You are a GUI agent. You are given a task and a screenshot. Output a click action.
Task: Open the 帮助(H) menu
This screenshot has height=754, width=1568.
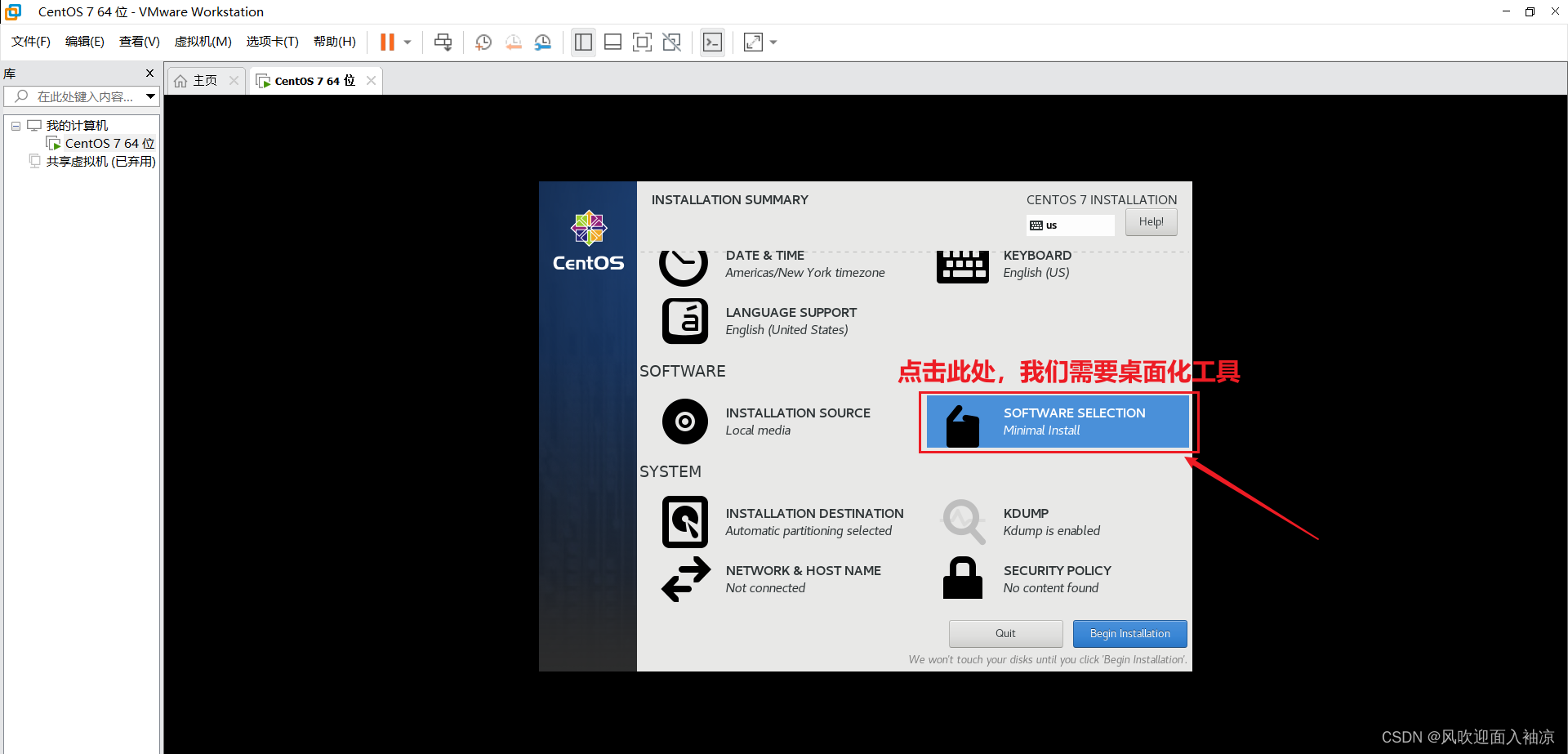pos(335,42)
